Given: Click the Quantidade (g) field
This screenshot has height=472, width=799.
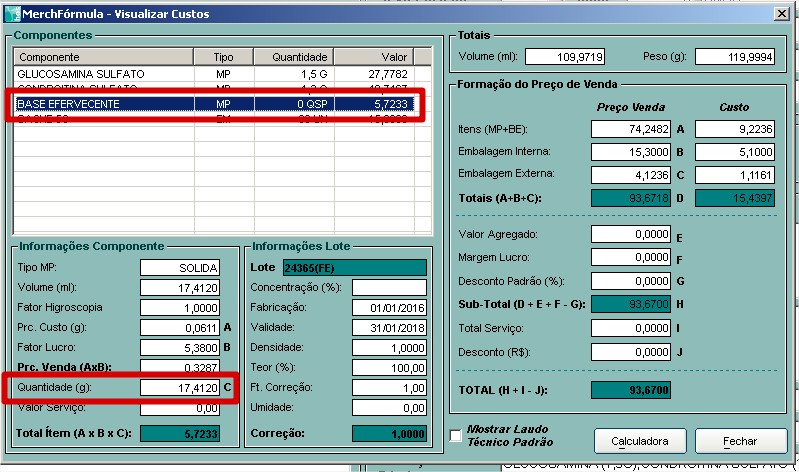Looking at the screenshot, I should [x=180, y=388].
